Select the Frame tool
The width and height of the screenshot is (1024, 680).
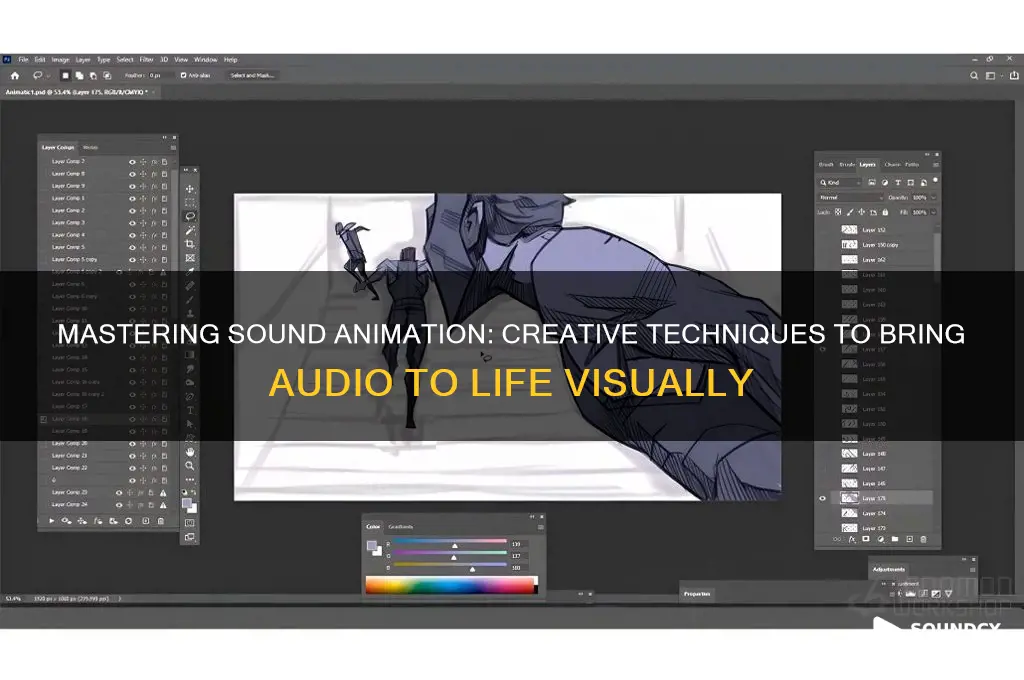[x=189, y=259]
